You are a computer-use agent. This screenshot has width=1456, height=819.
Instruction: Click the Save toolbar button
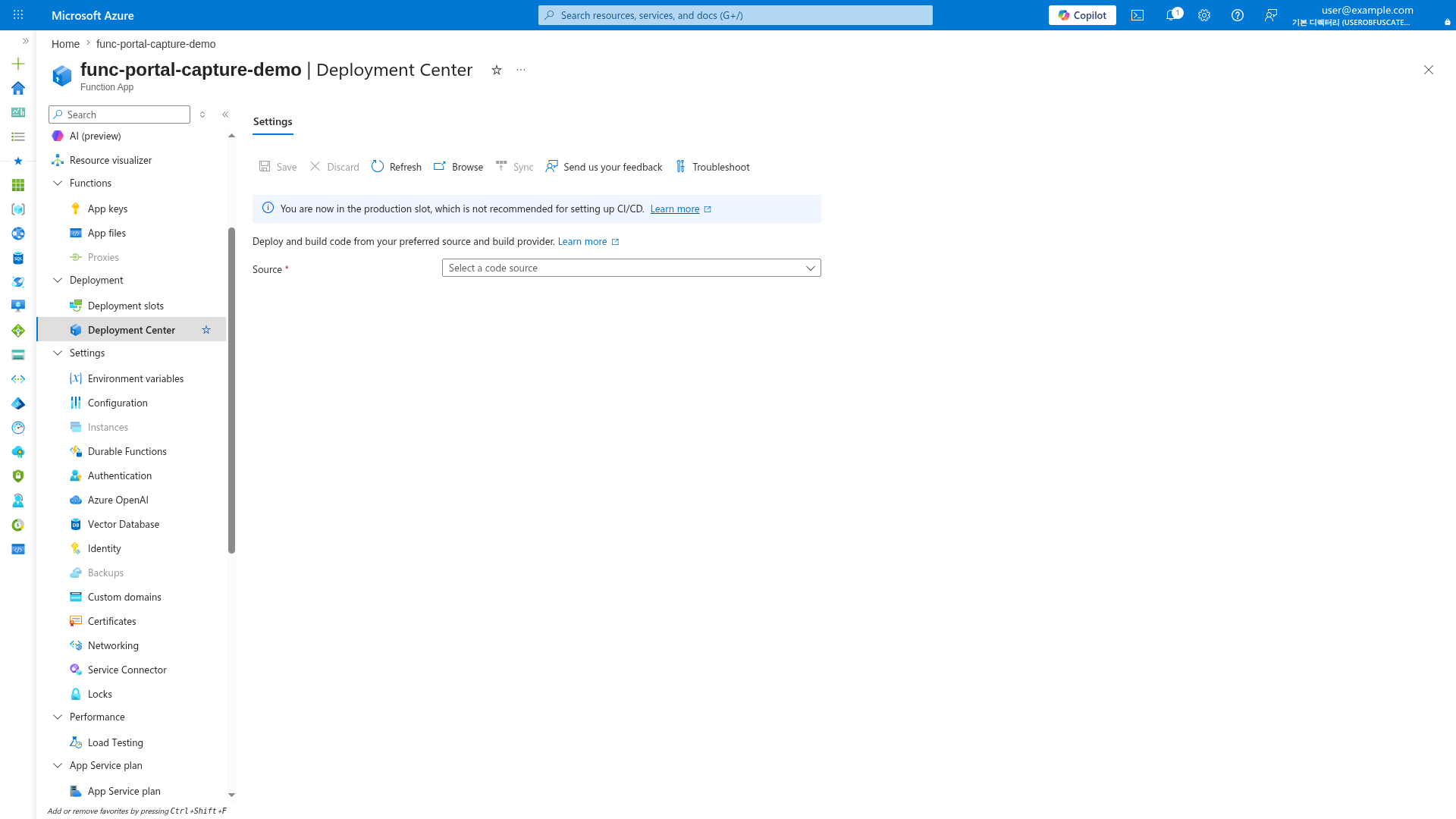[x=278, y=167]
